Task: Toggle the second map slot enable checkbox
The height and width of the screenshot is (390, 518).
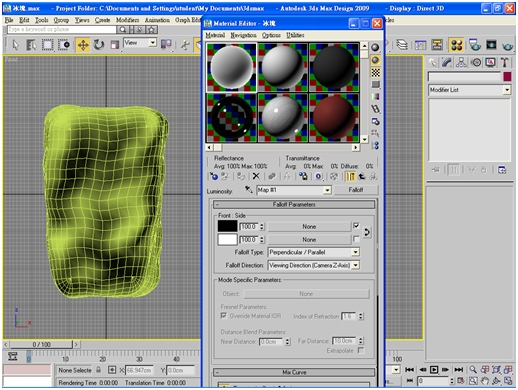Action: 356,239
